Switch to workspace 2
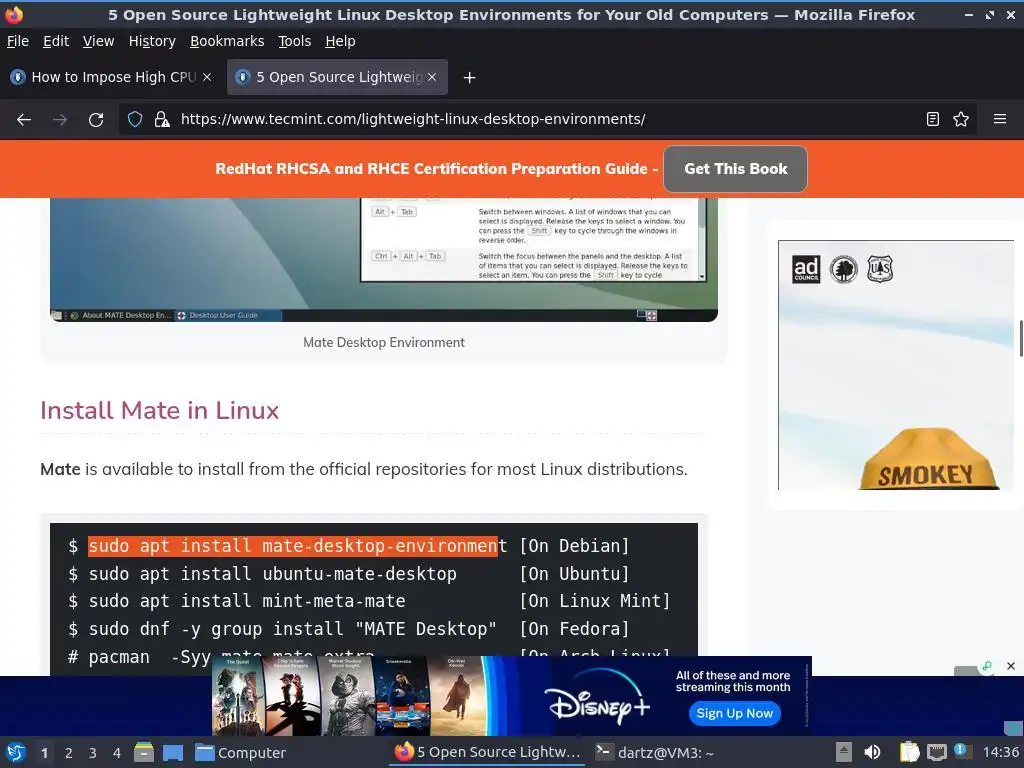 (69, 753)
